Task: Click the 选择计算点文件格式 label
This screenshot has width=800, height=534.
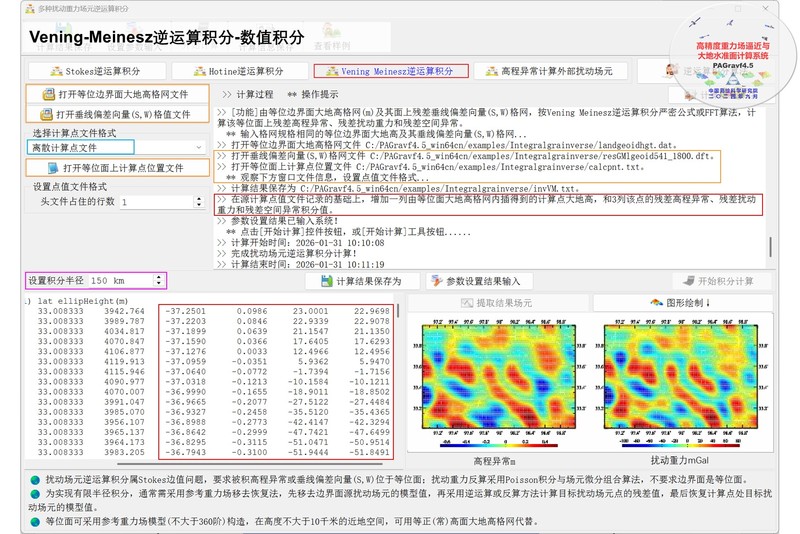Action: pos(74,133)
